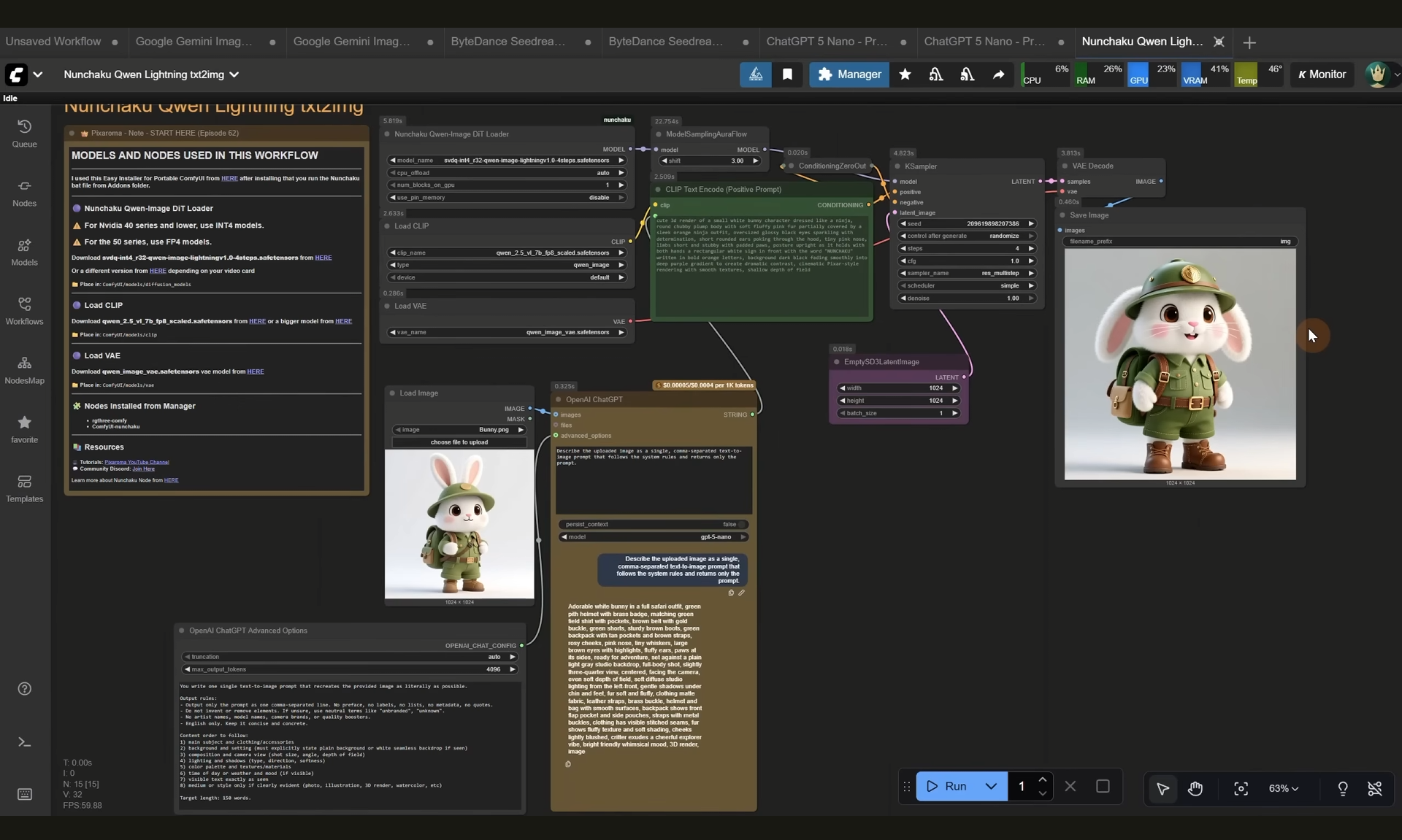The height and width of the screenshot is (840, 1402).
Task: Open the workflow name dropdown chevron
Action: click(x=234, y=74)
